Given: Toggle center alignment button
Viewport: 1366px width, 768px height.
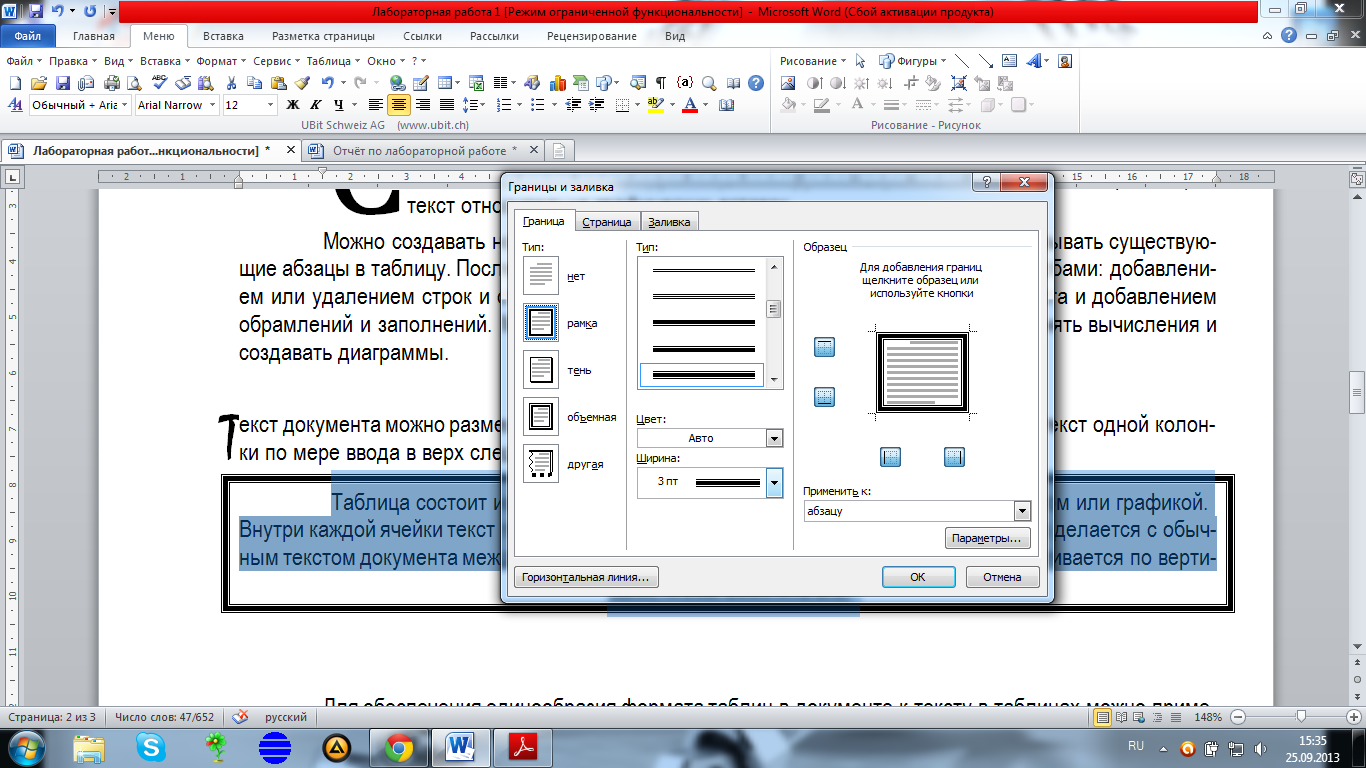Looking at the screenshot, I should point(399,105).
